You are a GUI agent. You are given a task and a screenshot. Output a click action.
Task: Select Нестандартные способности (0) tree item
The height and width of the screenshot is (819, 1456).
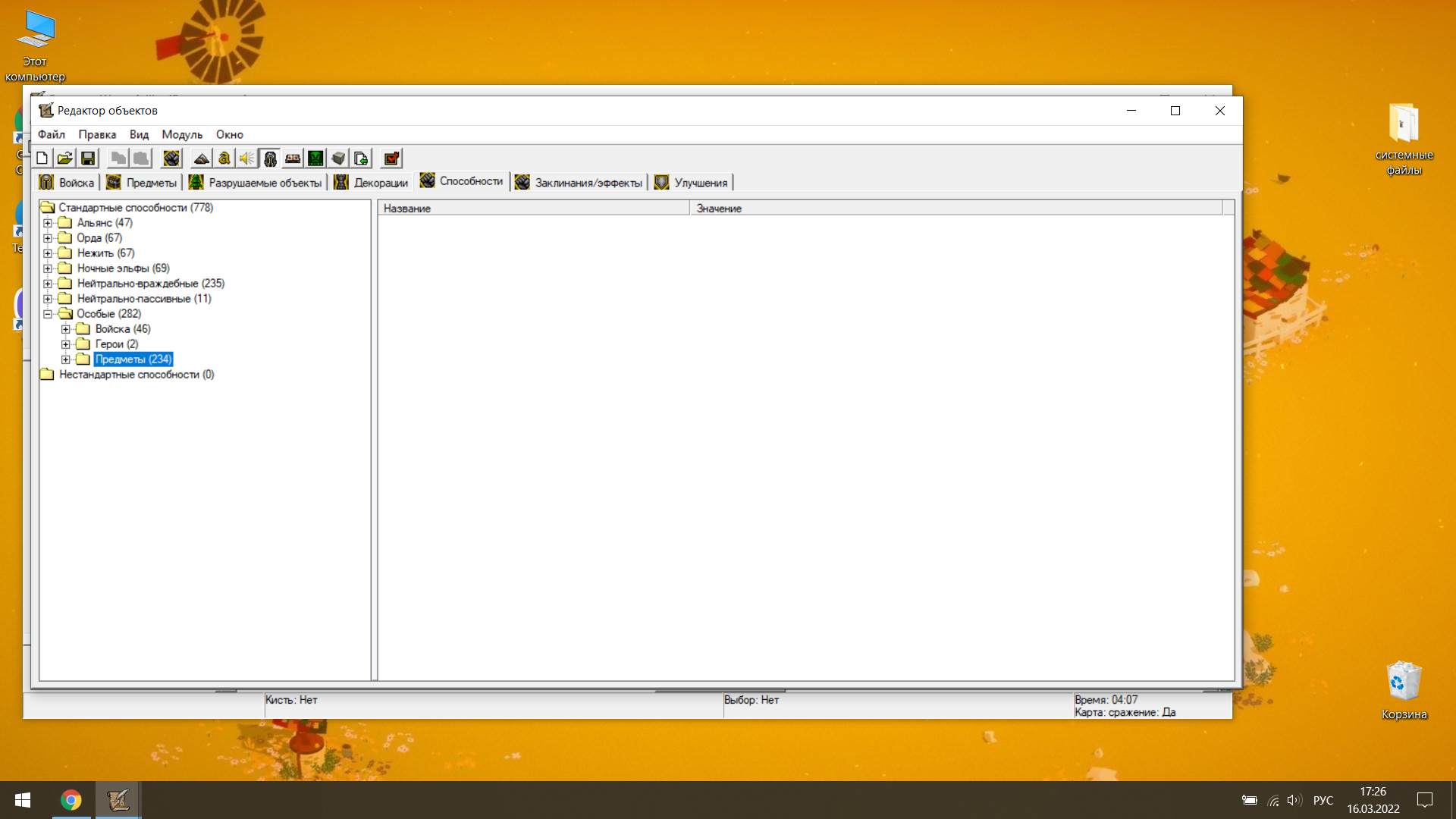136,375
